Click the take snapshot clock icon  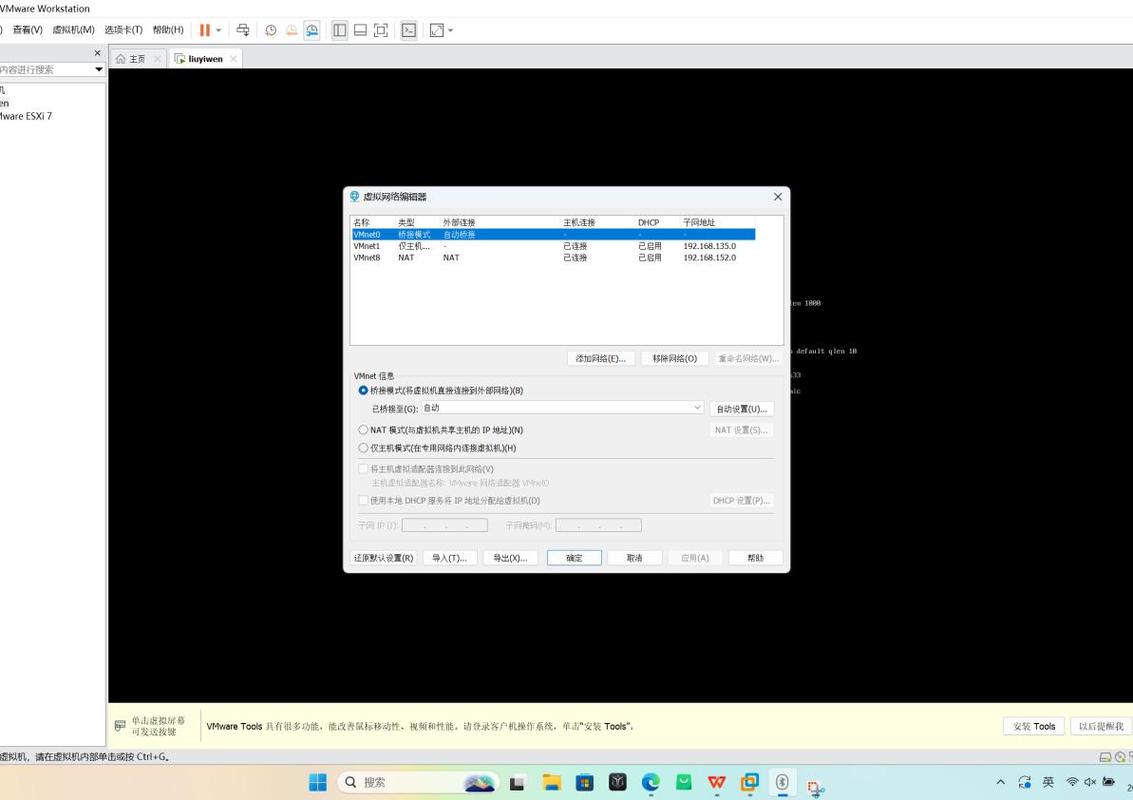pyautogui.click(x=270, y=30)
